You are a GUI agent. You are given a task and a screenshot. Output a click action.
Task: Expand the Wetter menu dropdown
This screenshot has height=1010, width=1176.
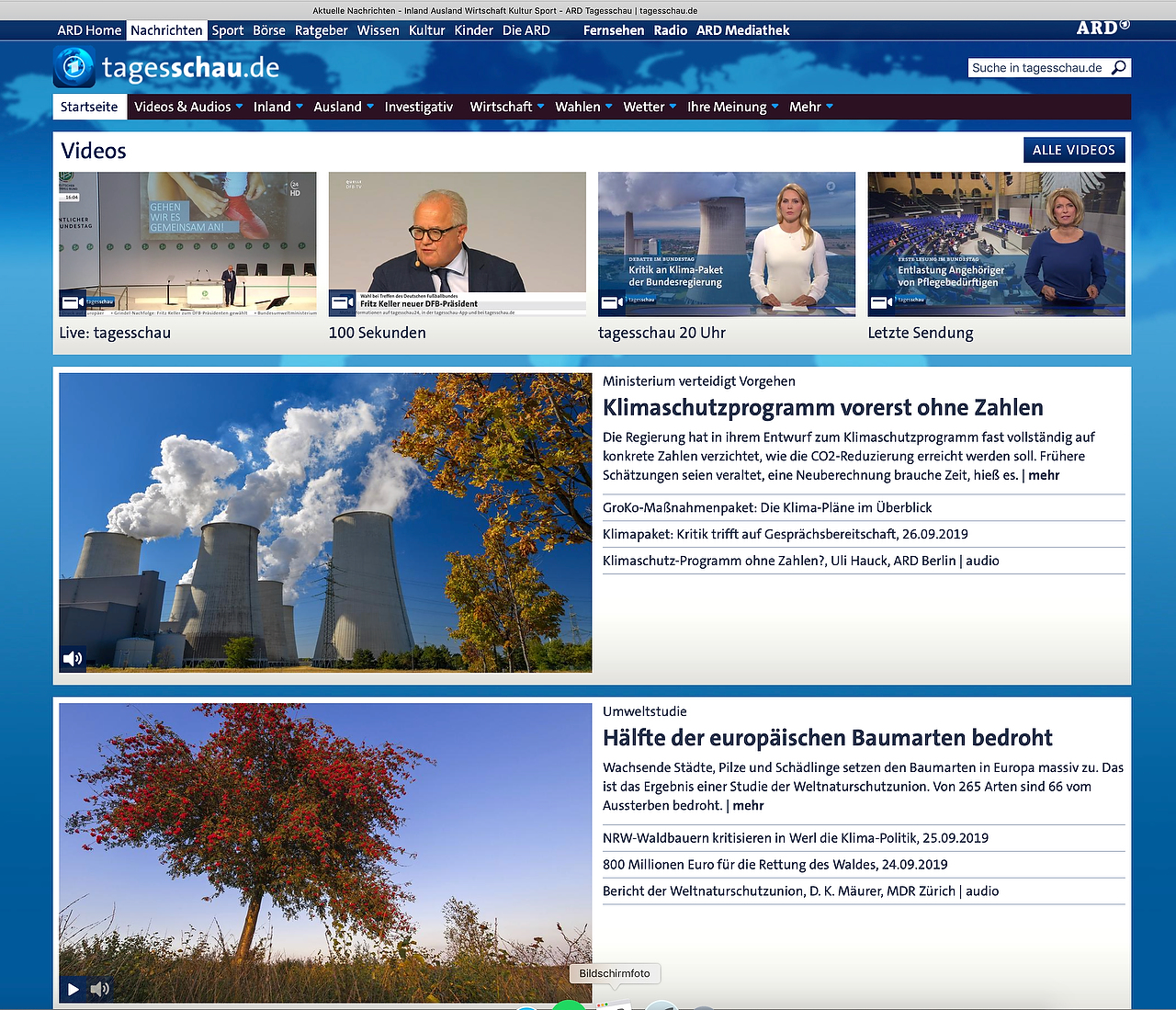point(673,107)
